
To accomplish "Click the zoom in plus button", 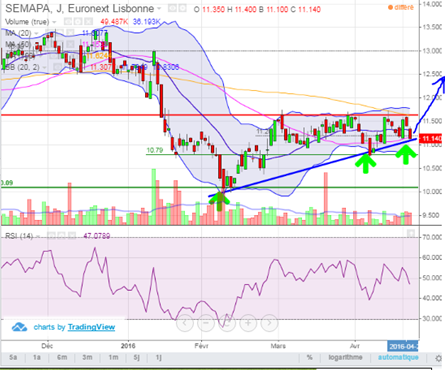I will (248, 323).
